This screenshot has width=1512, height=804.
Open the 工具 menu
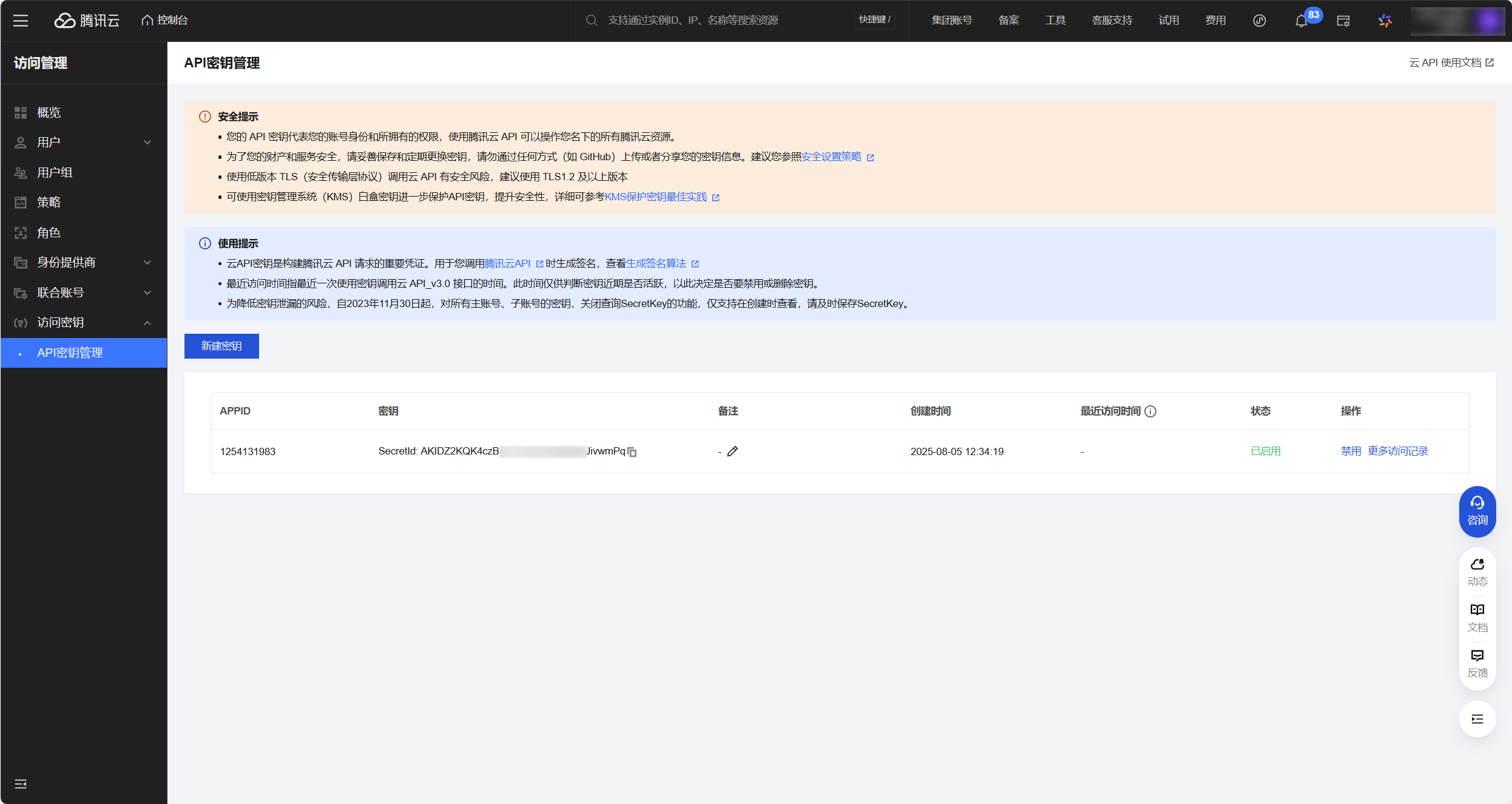click(1055, 21)
